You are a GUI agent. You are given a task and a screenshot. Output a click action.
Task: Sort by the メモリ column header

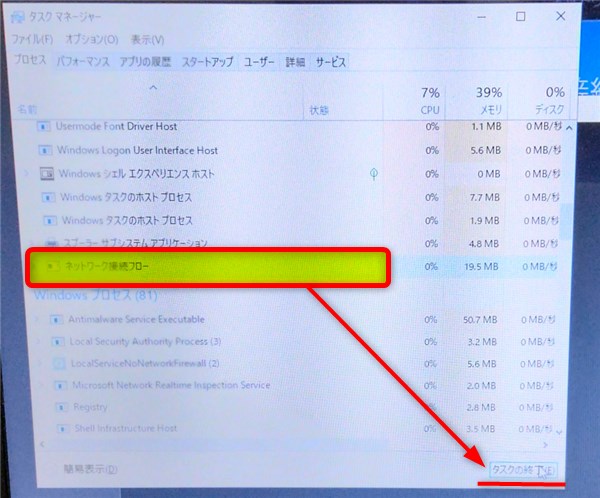coord(491,110)
